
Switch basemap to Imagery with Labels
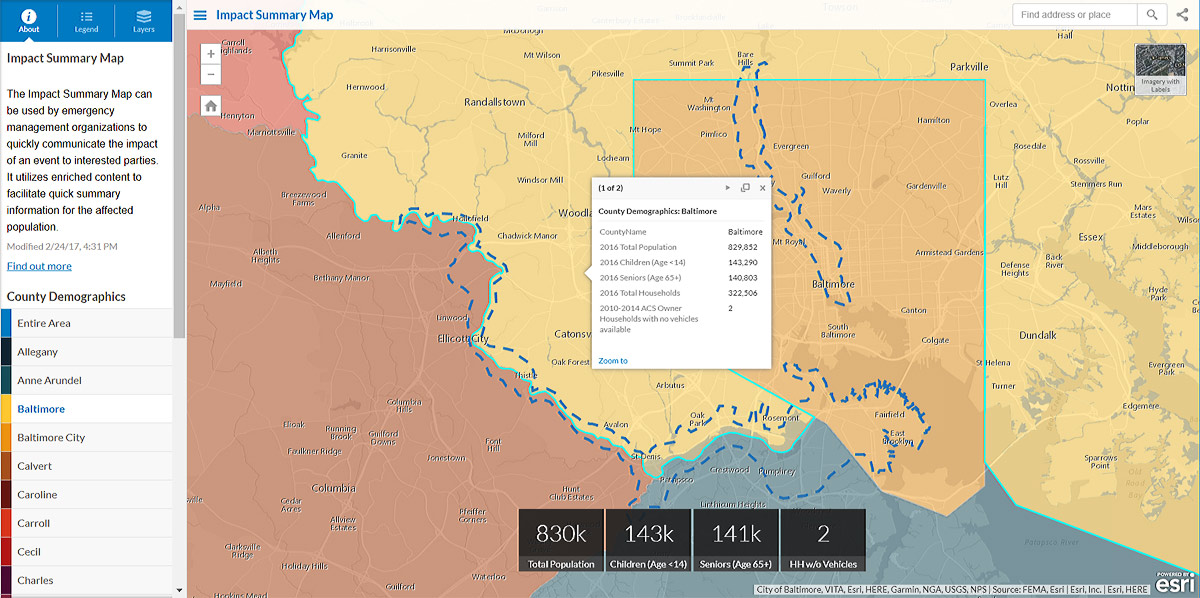pos(1160,70)
